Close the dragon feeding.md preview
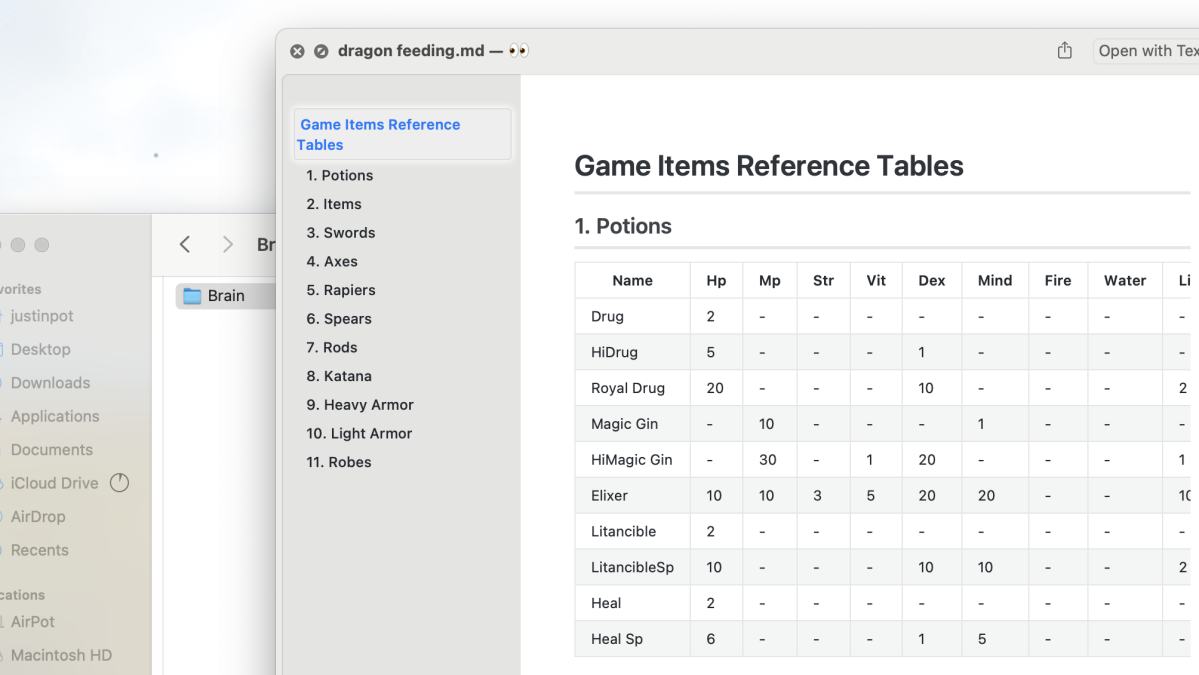This screenshot has height=675, width=1199. click(x=297, y=51)
